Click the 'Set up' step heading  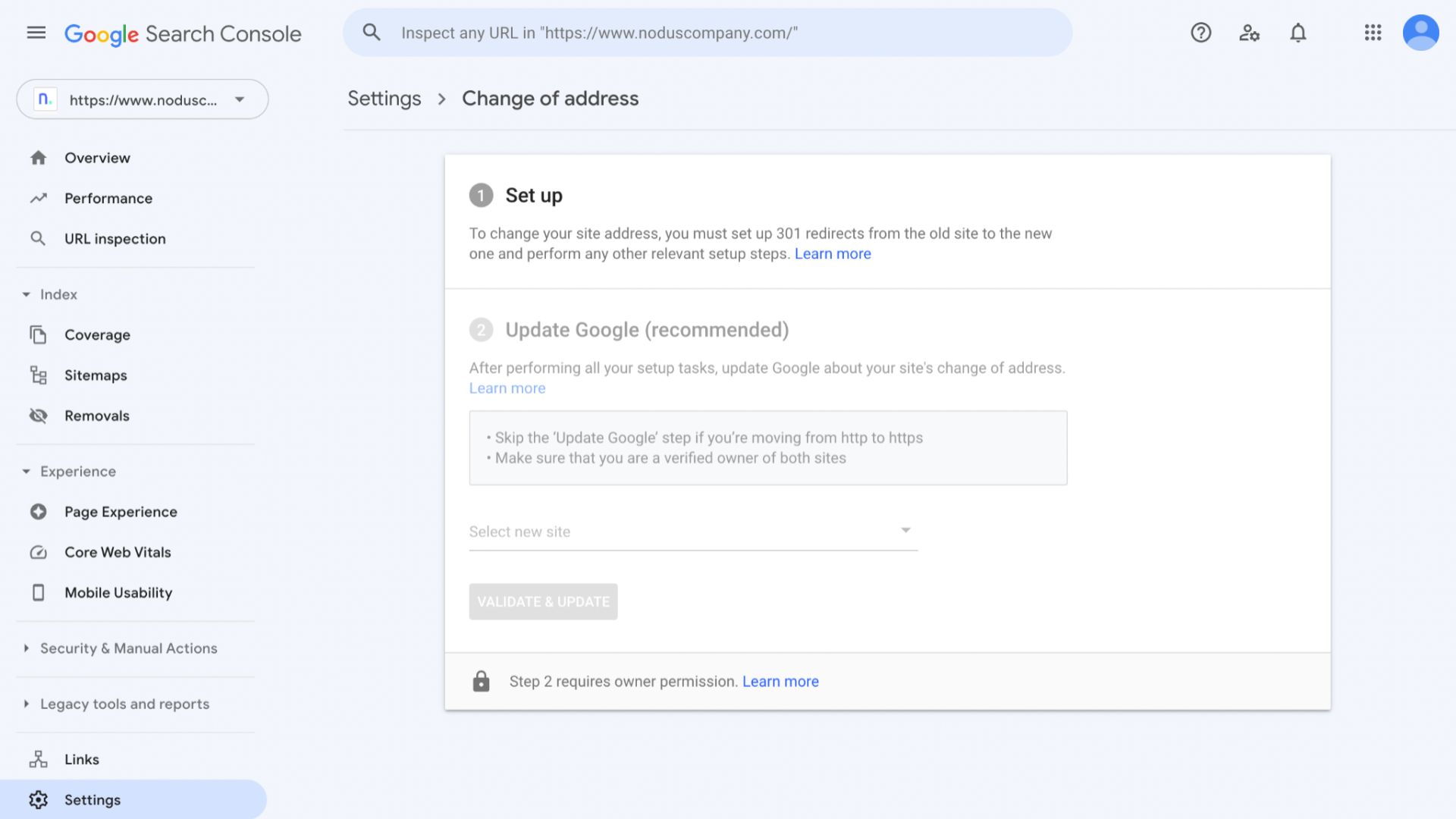pos(534,195)
